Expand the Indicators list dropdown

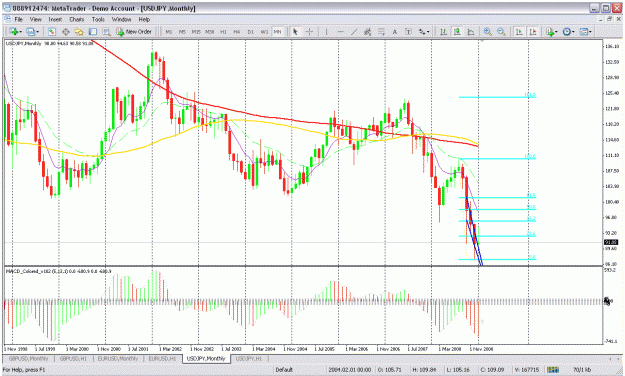click(557, 32)
